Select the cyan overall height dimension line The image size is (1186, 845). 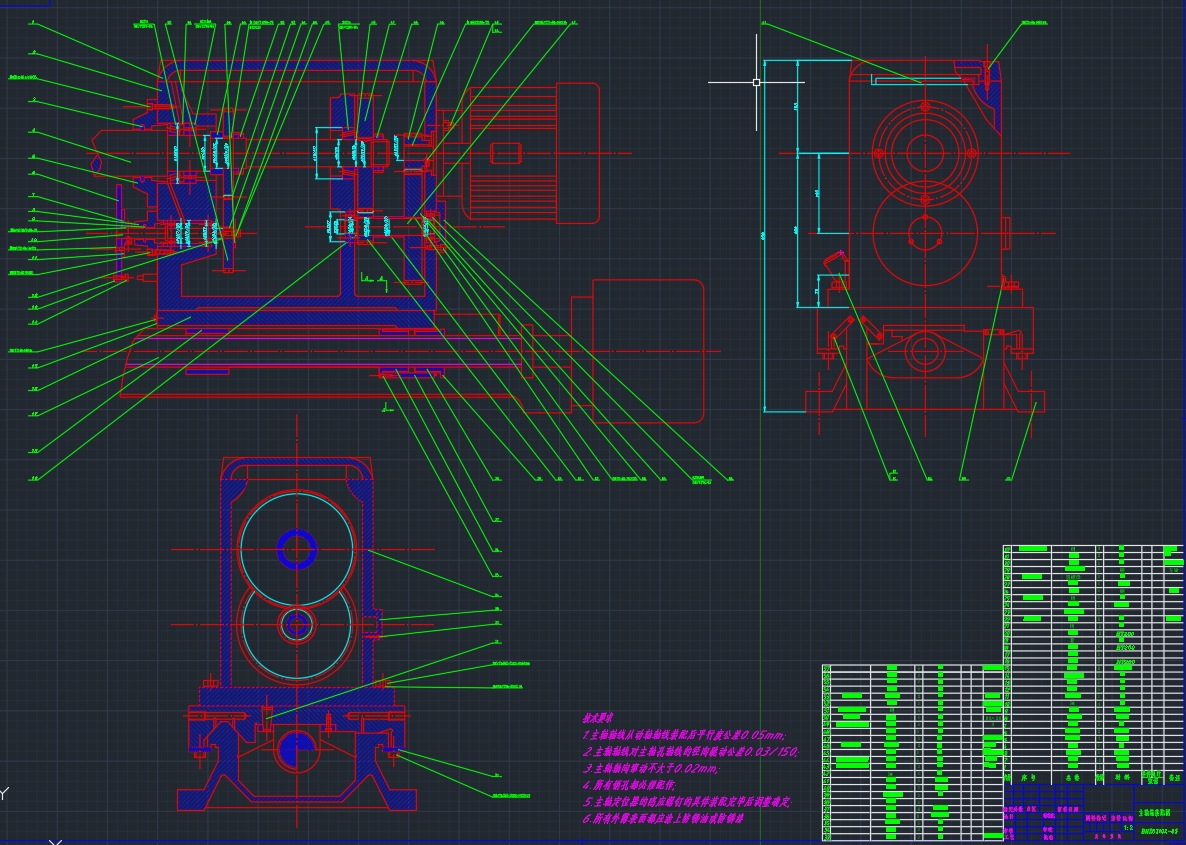(764, 236)
